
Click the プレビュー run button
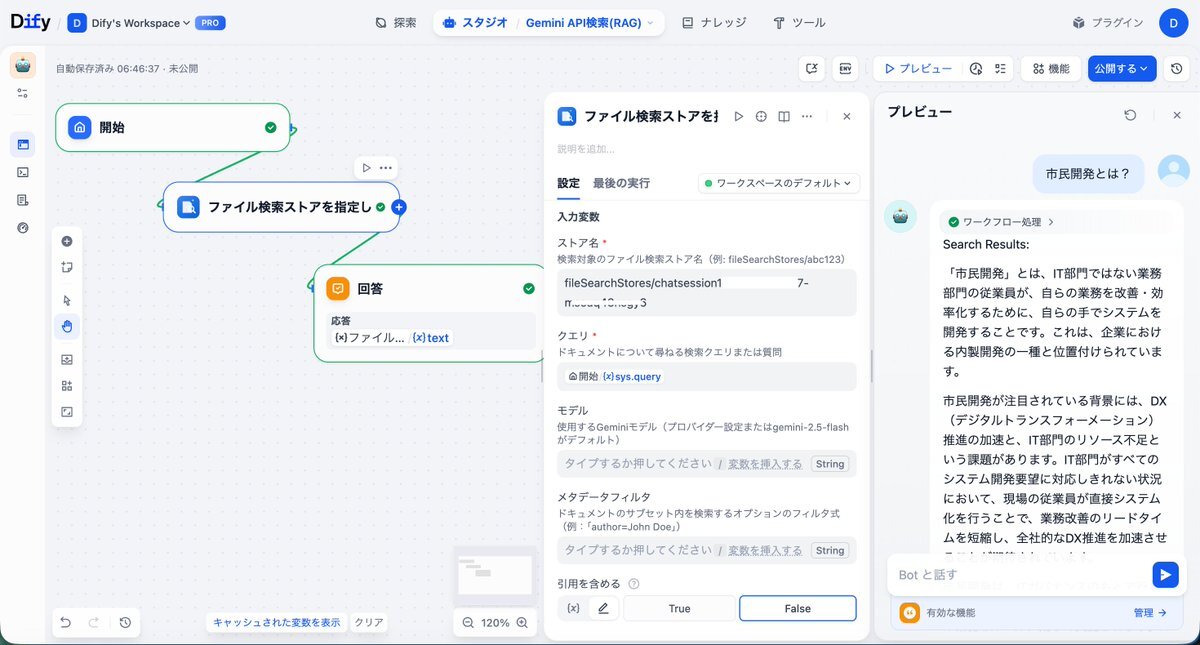click(916, 68)
